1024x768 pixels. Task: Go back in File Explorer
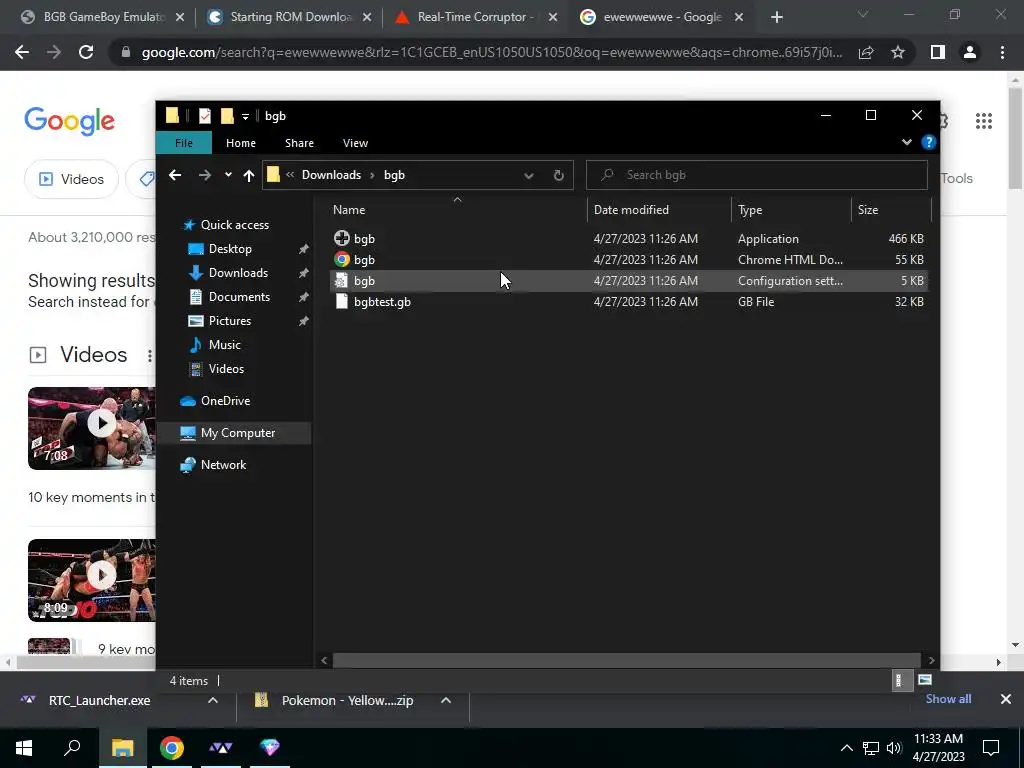click(174, 175)
